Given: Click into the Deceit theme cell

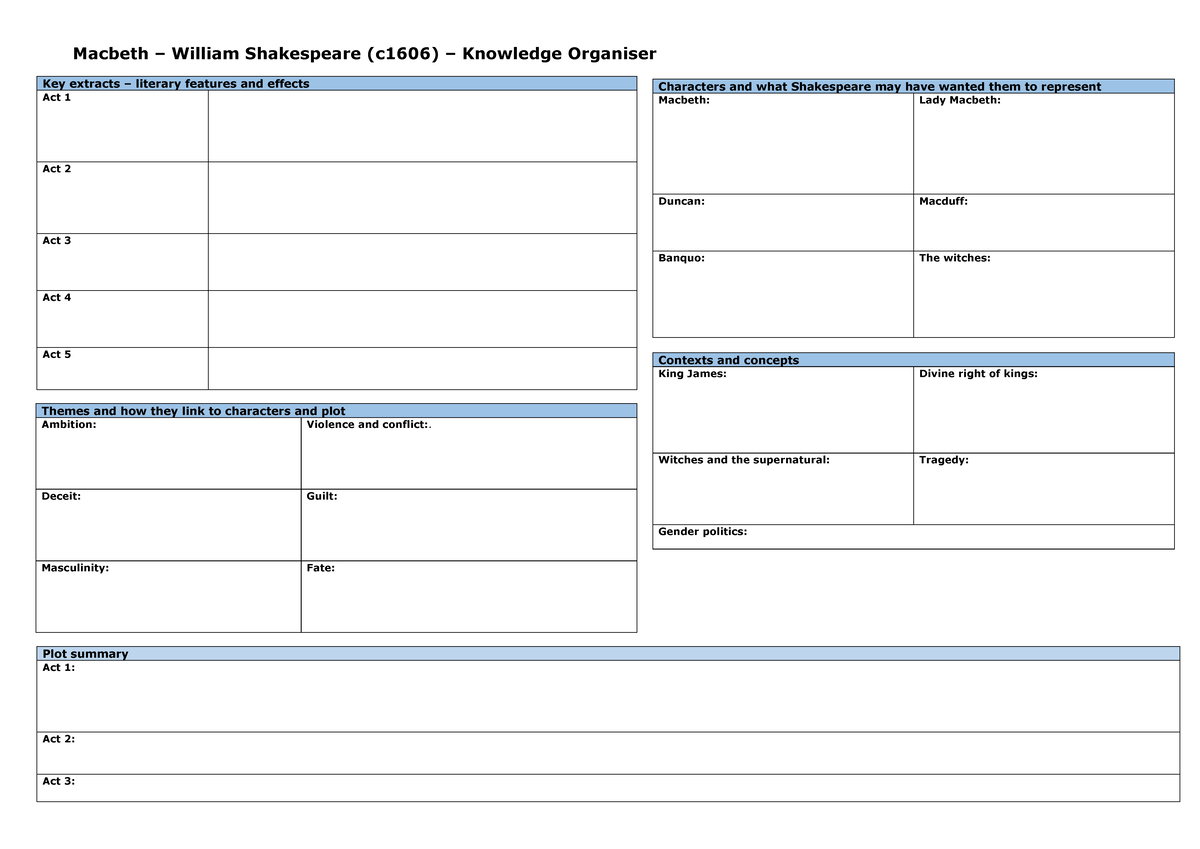Looking at the screenshot, I should tap(168, 525).
